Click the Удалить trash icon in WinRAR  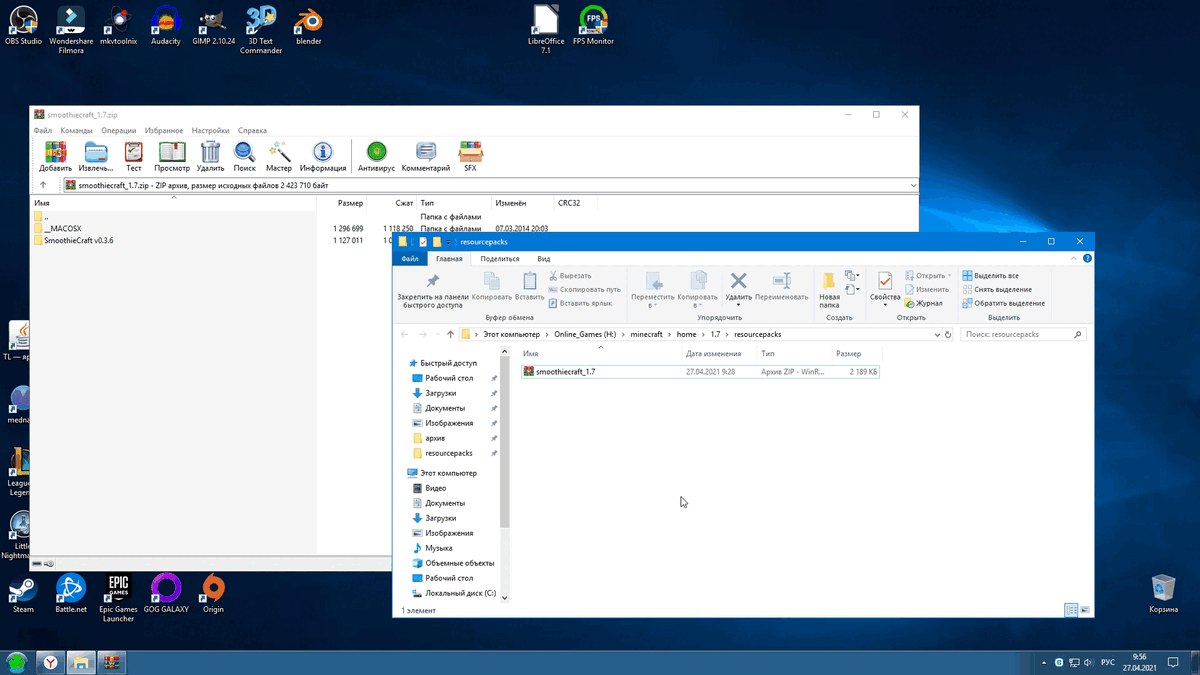pos(210,156)
